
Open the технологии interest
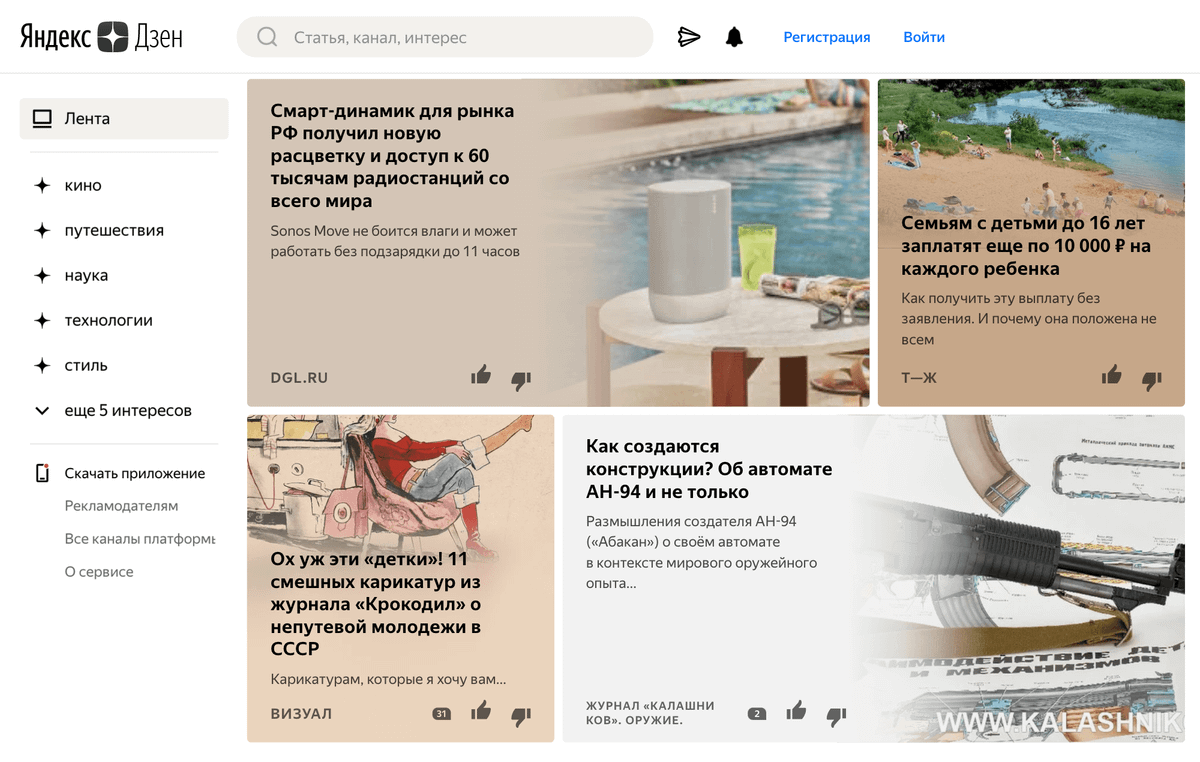(x=108, y=320)
